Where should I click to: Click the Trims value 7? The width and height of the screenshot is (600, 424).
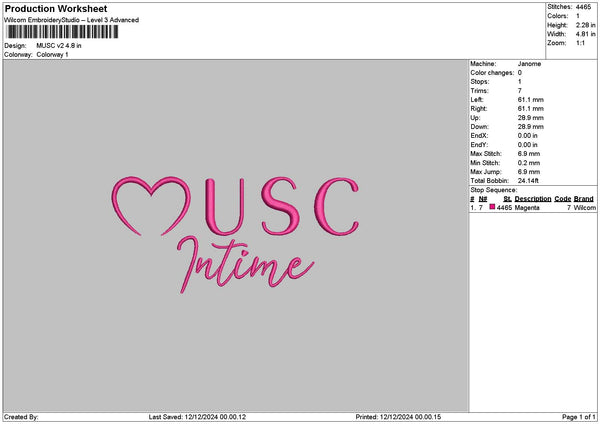click(x=520, y=91)
